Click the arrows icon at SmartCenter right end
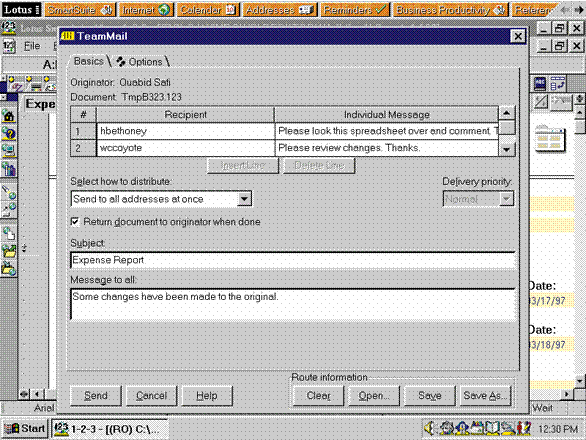586x440 pixels. pos(572,9)
